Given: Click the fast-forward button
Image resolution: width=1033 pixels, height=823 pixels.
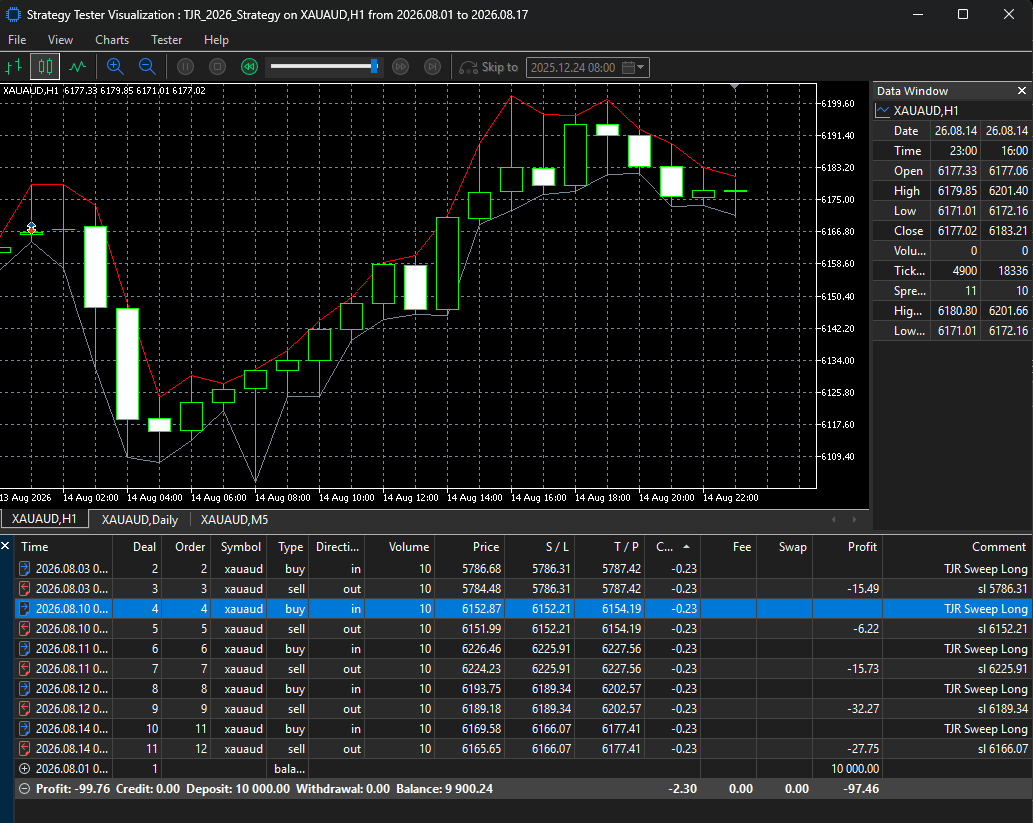Looking at the screenshot, I should pyautogui.click(x=401, y=67).
